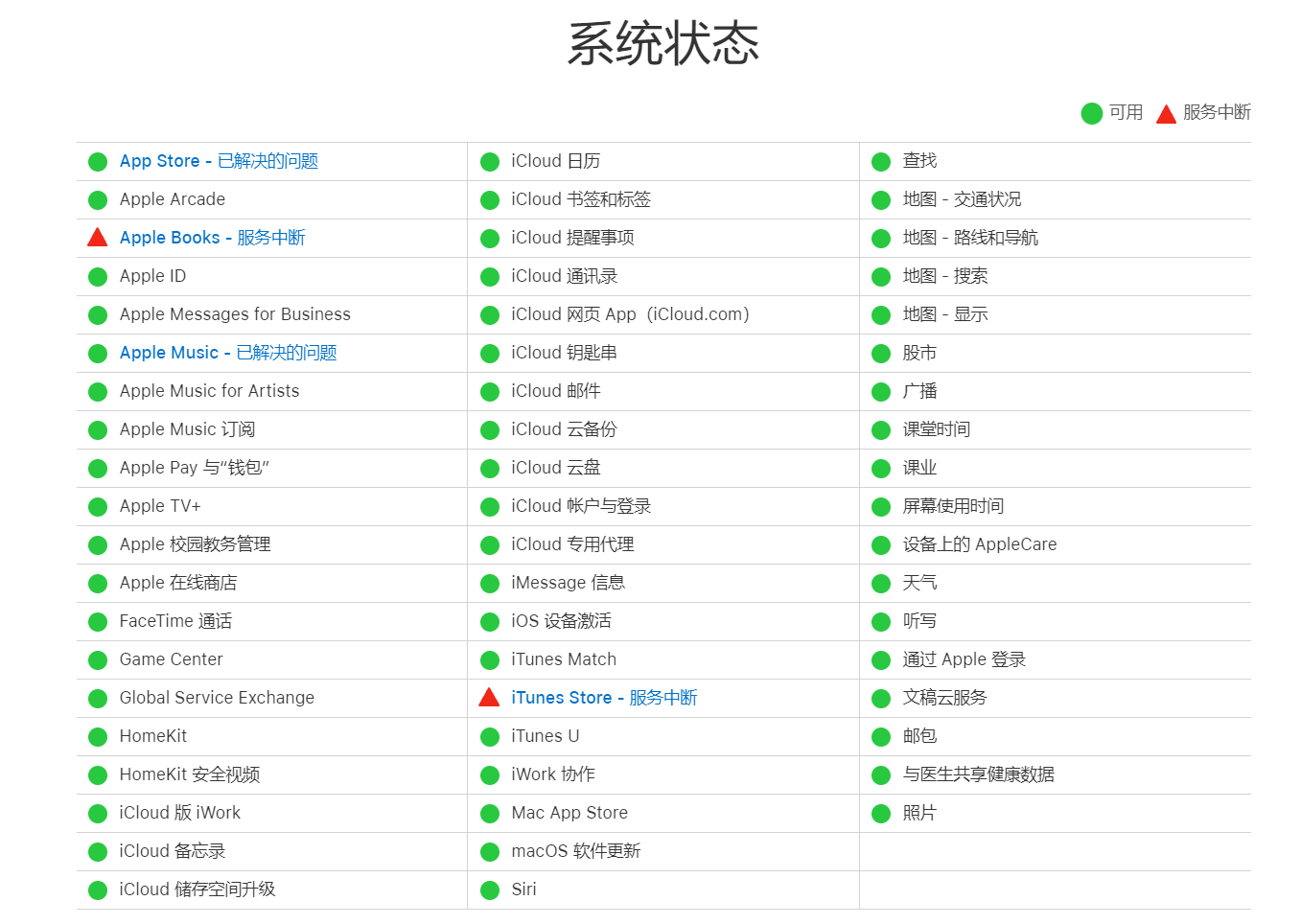
Task: Select iCloud 网页 App (iCloud.com) text
Action: click(x=630, y=314)
